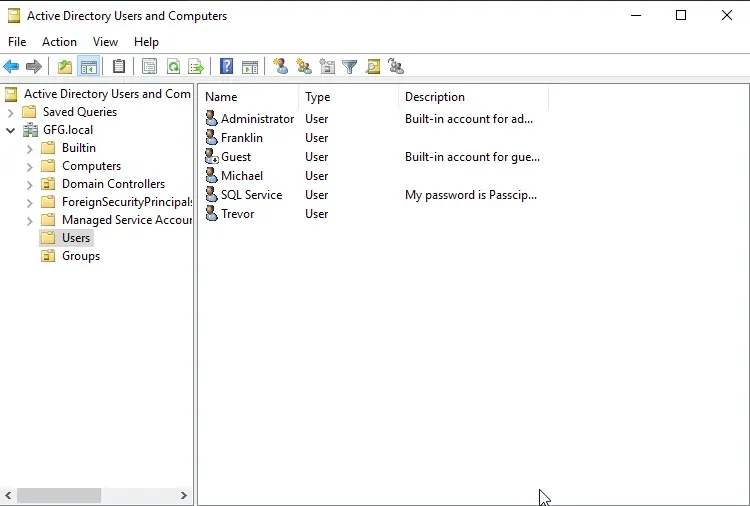Select the Groups OU in tree

click(x=81, y=256)
